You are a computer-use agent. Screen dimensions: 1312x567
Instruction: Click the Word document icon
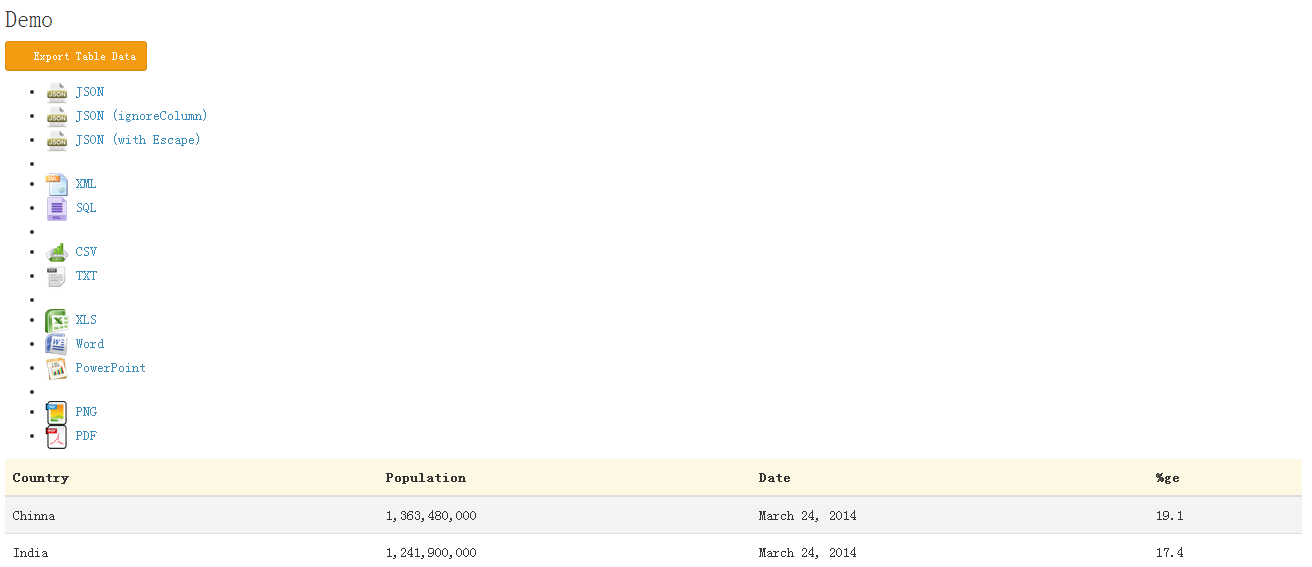[57, 344]
